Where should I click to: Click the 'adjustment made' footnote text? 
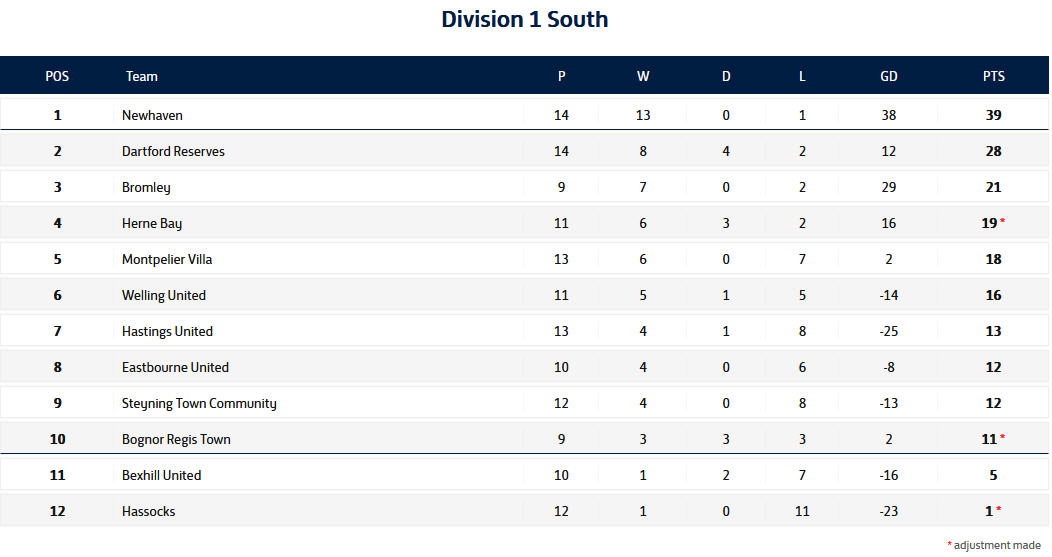click(996, 544)
